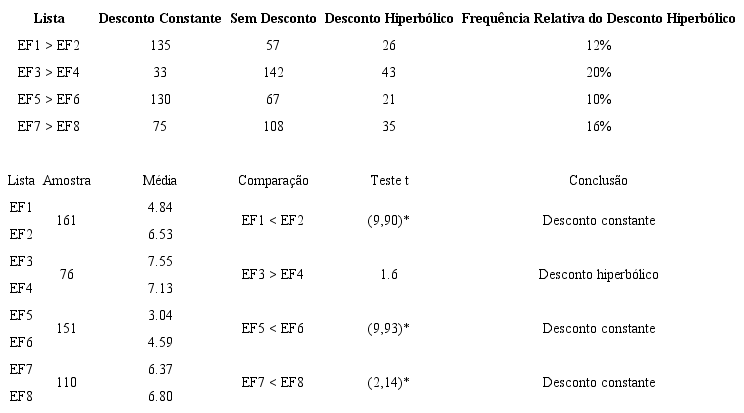This screenshot has height=413, width=744.
Task: Click the mean value 6.80
Action: click(160, 396)
